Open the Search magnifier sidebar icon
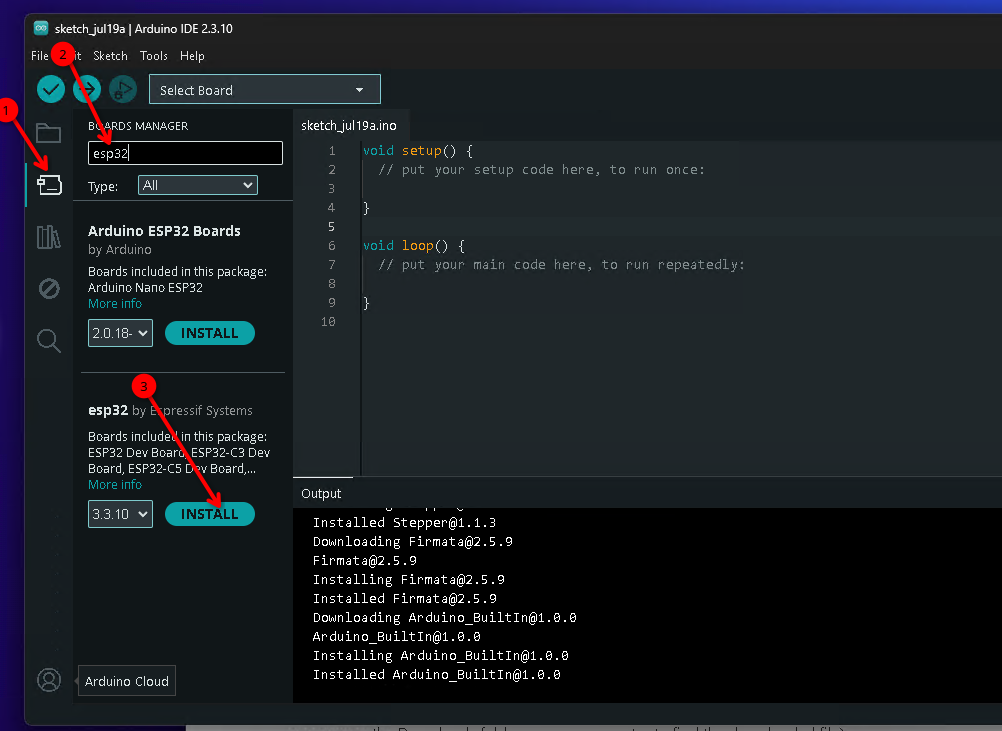This screenshot has width=1002, height=731. tap(49, 341)
